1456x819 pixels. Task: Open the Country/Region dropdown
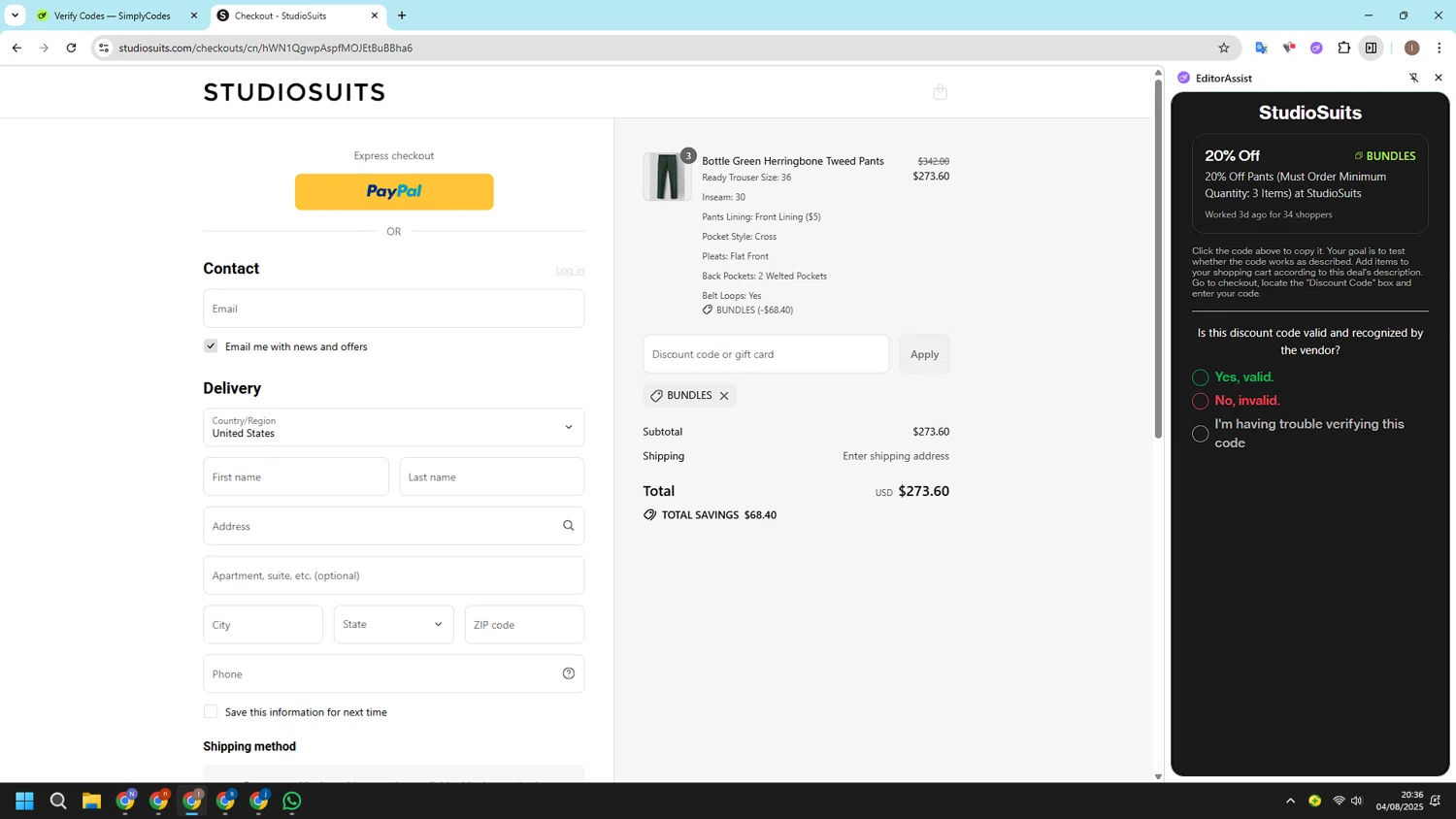coord(393,427)
